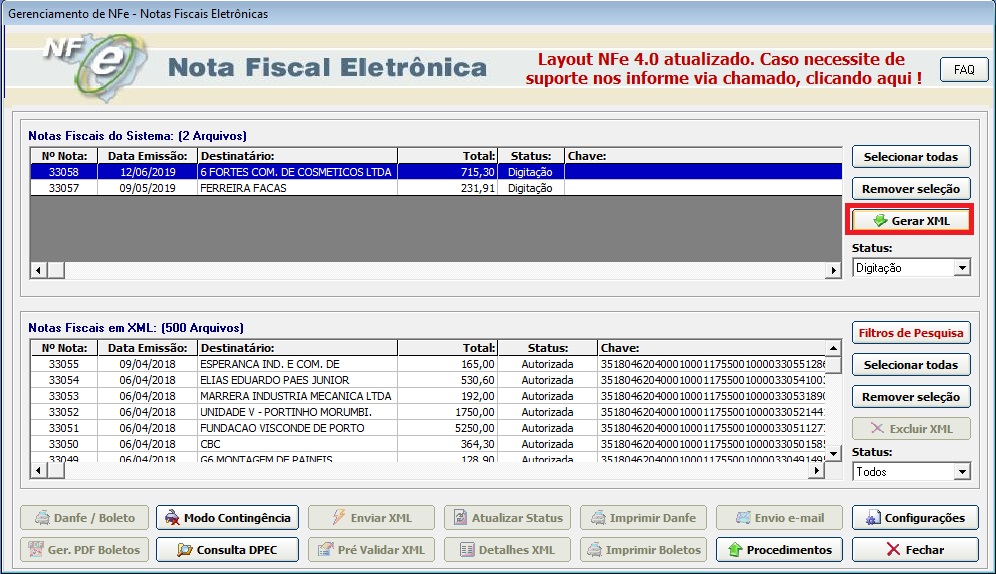
Task: Click the printer icon on Imprimir Danfe
Action: coord(598,517)
